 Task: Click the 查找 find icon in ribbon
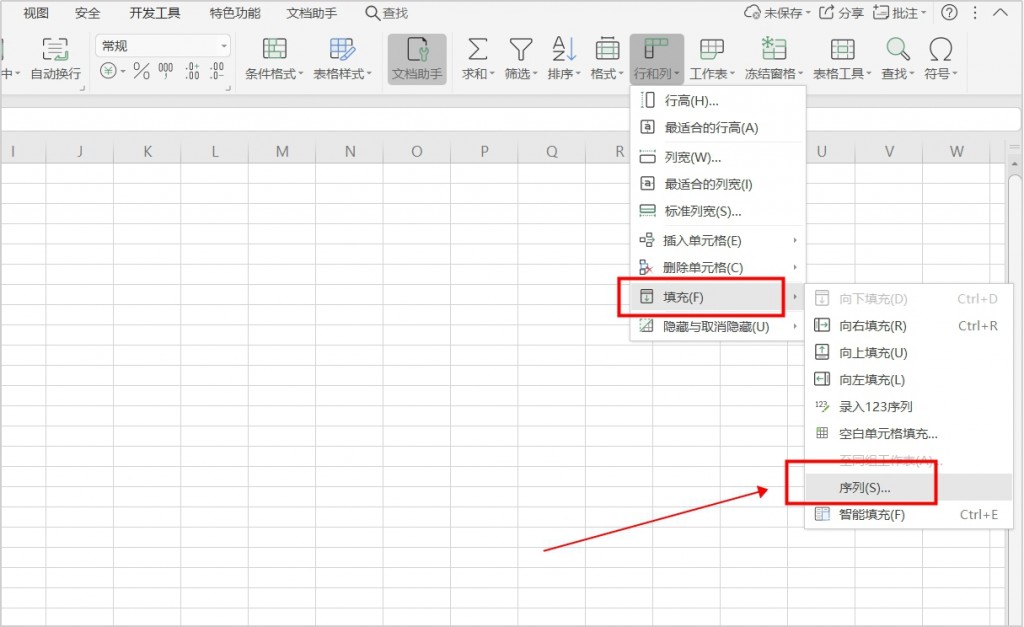click(x=898, y=49)
